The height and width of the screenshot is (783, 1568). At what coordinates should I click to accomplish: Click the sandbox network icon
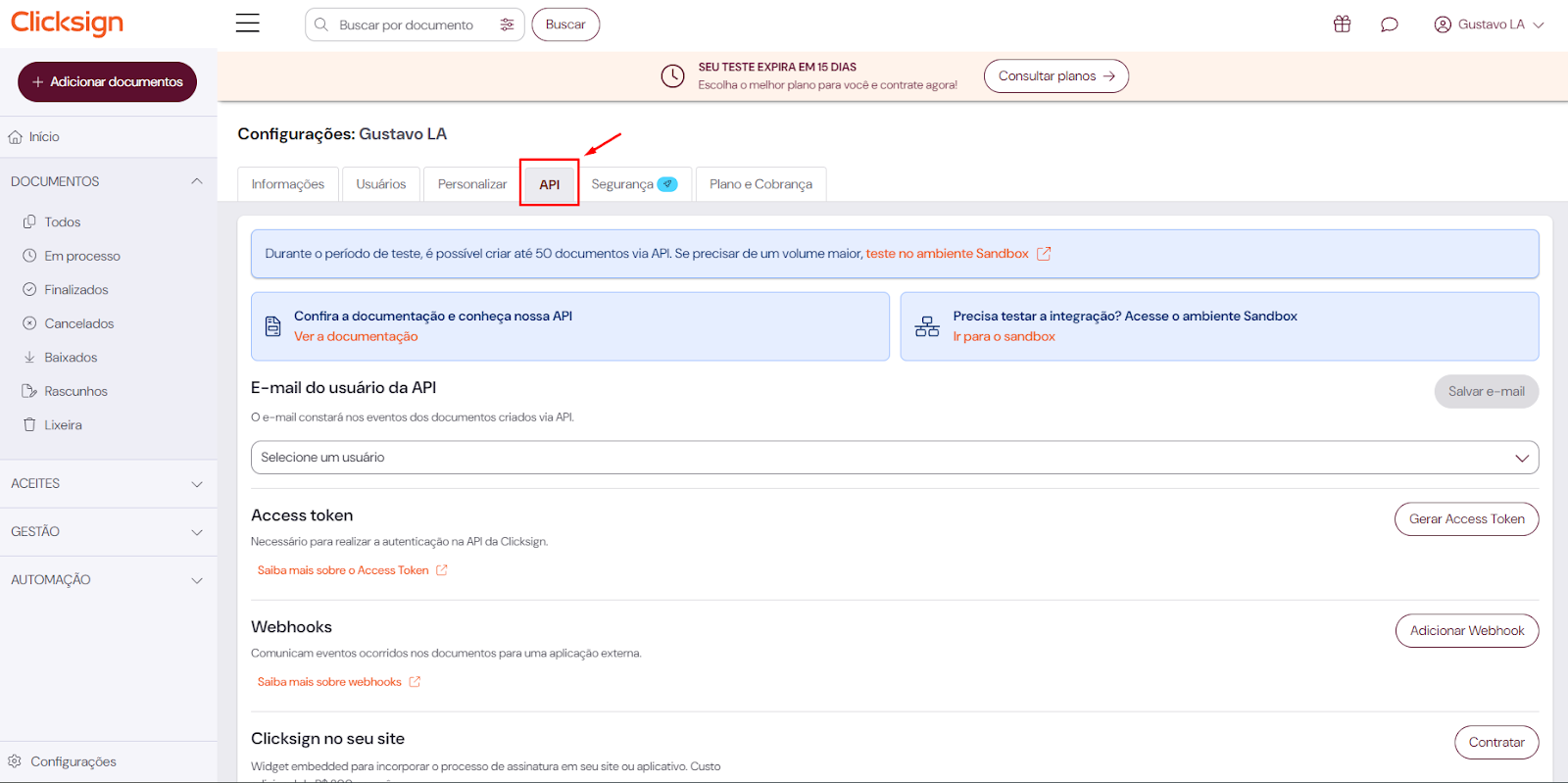[927, 326]
